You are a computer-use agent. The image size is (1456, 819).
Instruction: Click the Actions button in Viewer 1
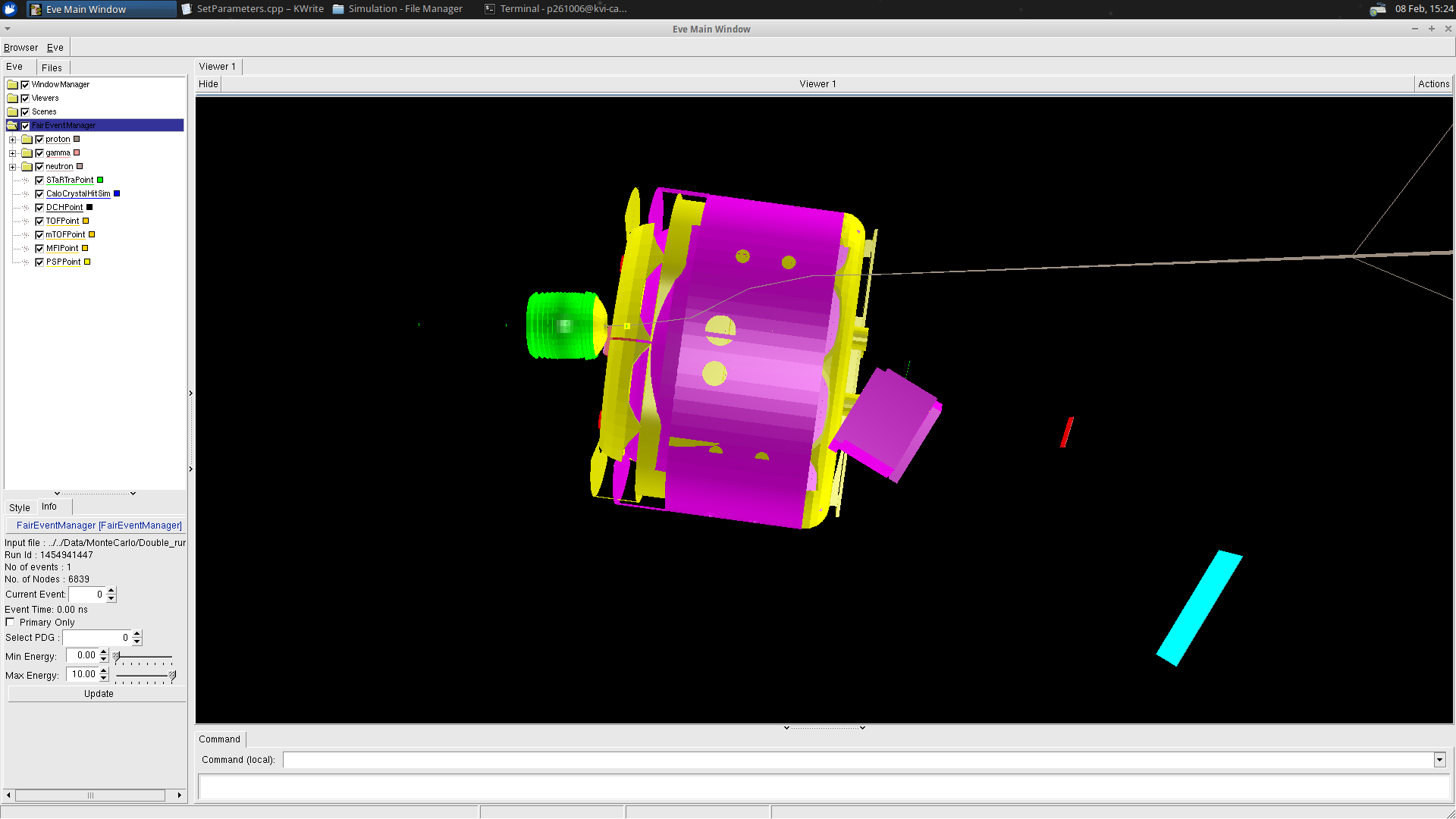tap(1433, 84)
